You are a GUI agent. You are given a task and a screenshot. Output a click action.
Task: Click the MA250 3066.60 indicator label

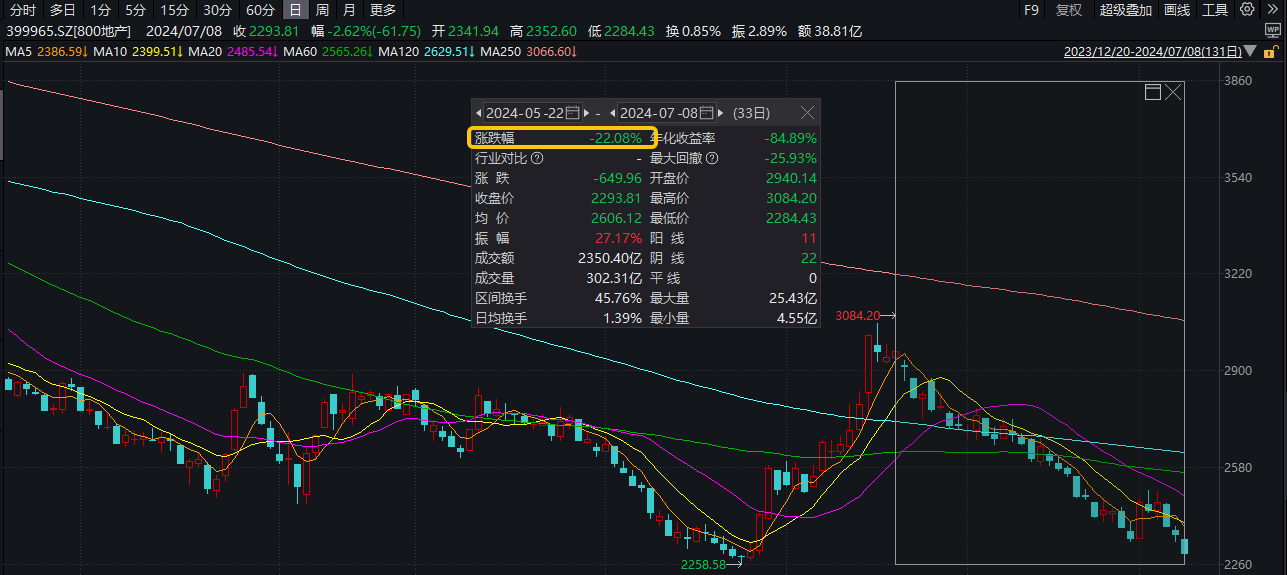529,51
